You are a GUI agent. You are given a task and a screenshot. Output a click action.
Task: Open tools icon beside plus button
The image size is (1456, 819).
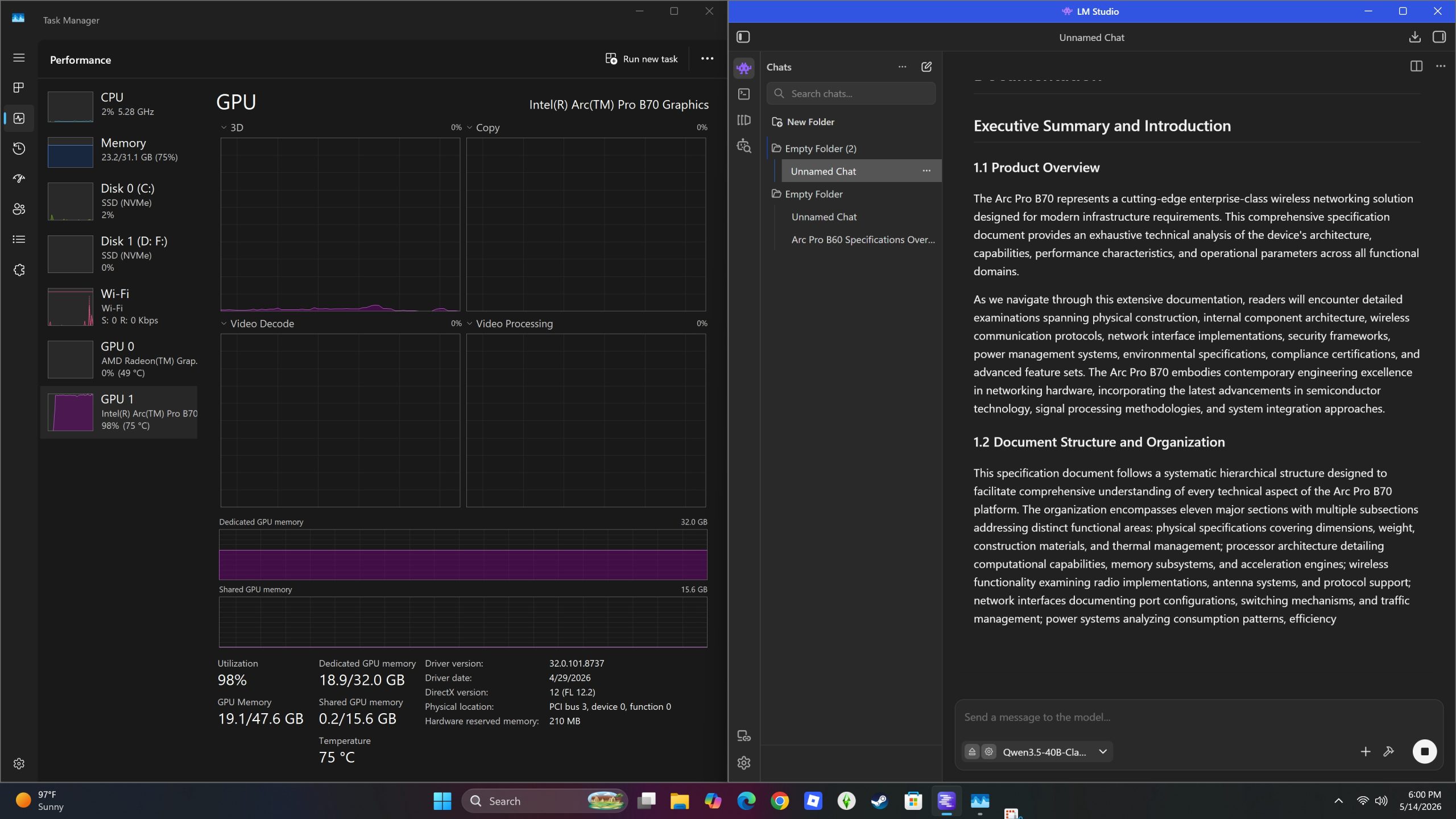coord(1389,752)
